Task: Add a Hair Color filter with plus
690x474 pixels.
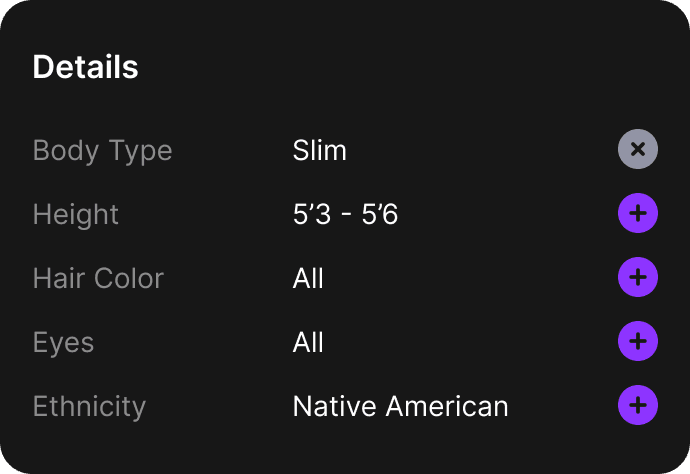Action: click(638, 278)
